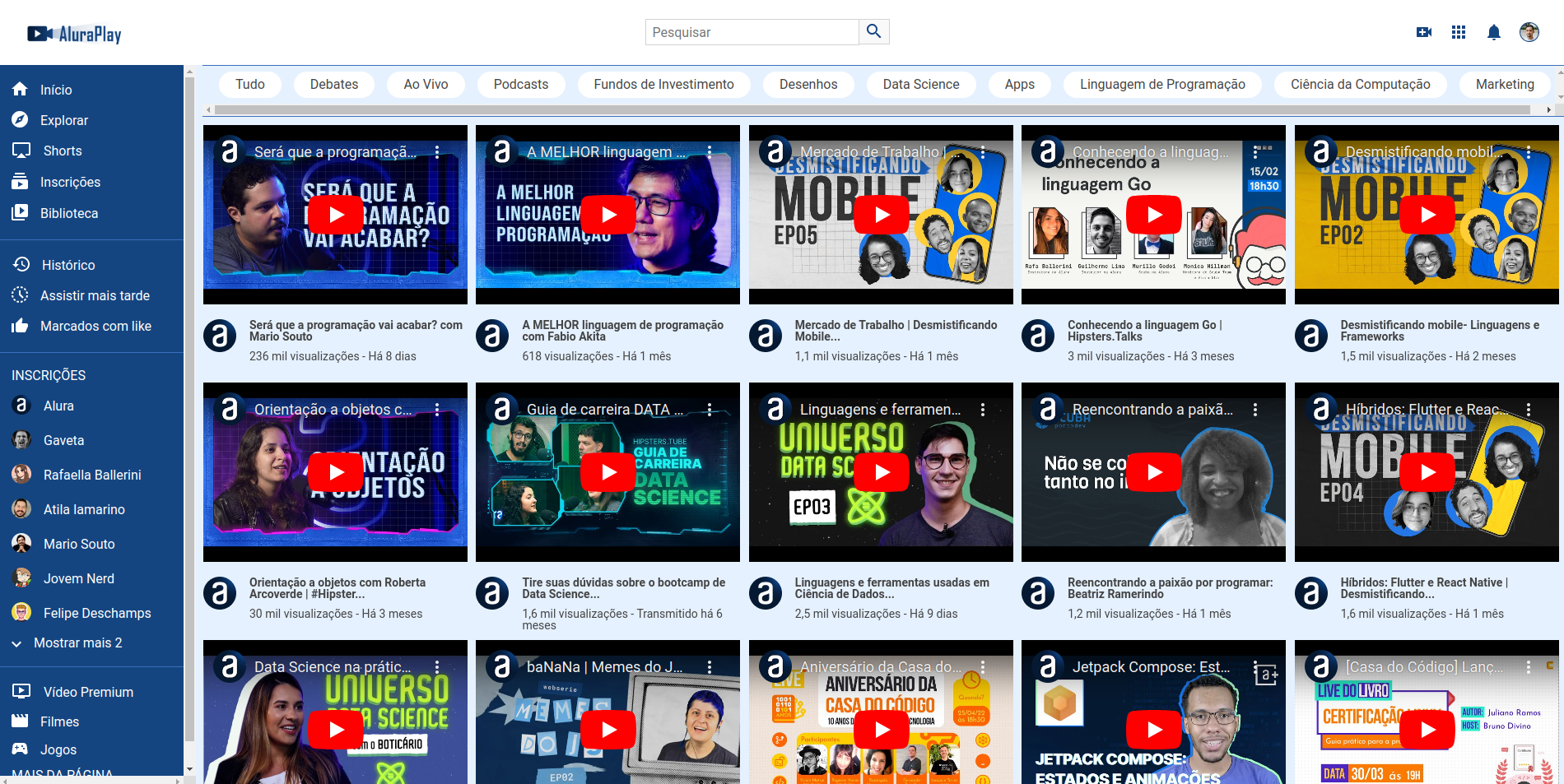Filter by Fundos de Investimento chip
This screenshot has height=784, width=1564.
(663, 84)
